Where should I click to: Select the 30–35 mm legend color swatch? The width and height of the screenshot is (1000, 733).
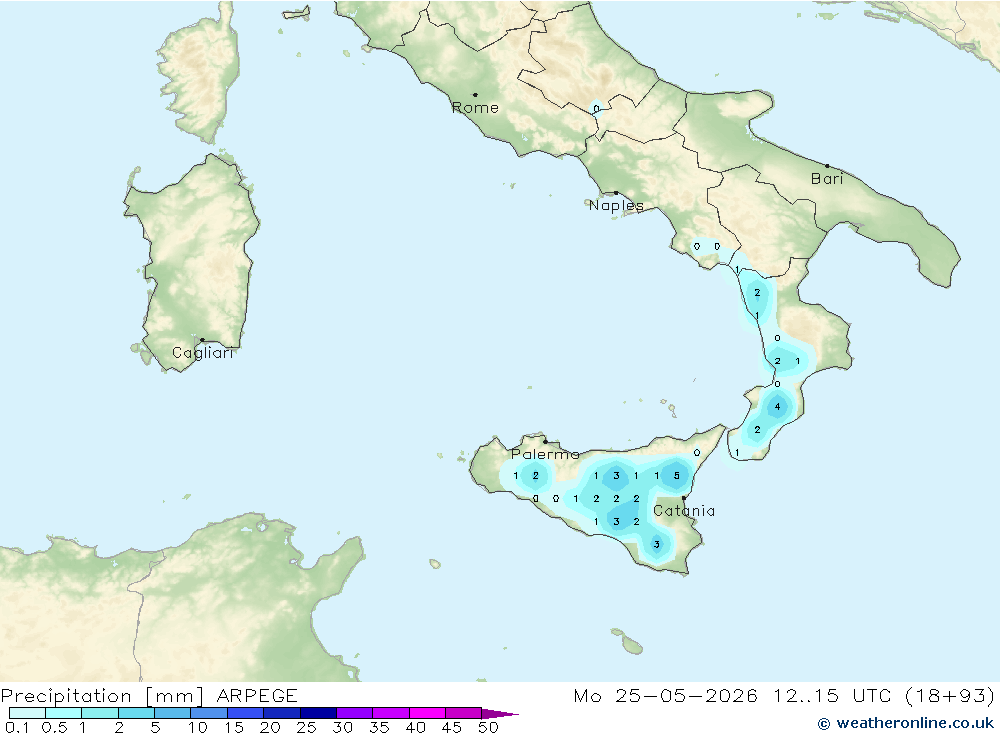click(355, 713)
